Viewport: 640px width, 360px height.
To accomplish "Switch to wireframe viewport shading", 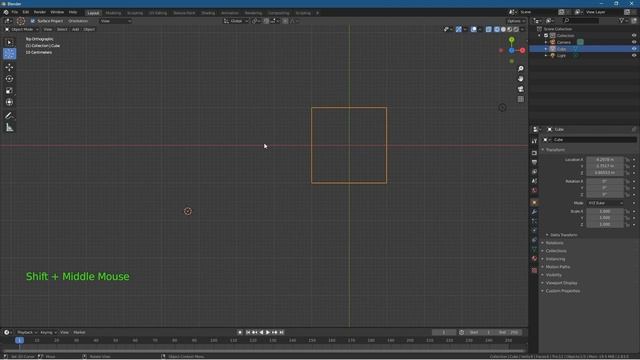I will (497, 29).
